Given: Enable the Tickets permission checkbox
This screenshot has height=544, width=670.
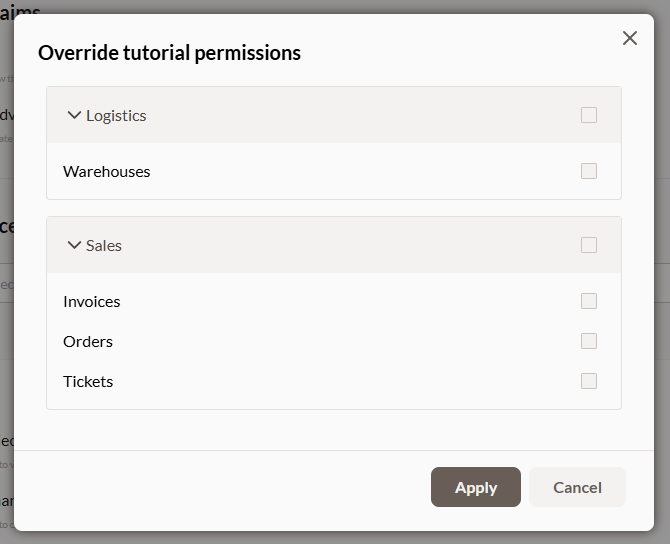Looking at the screenshot, I should coord(589,381).
